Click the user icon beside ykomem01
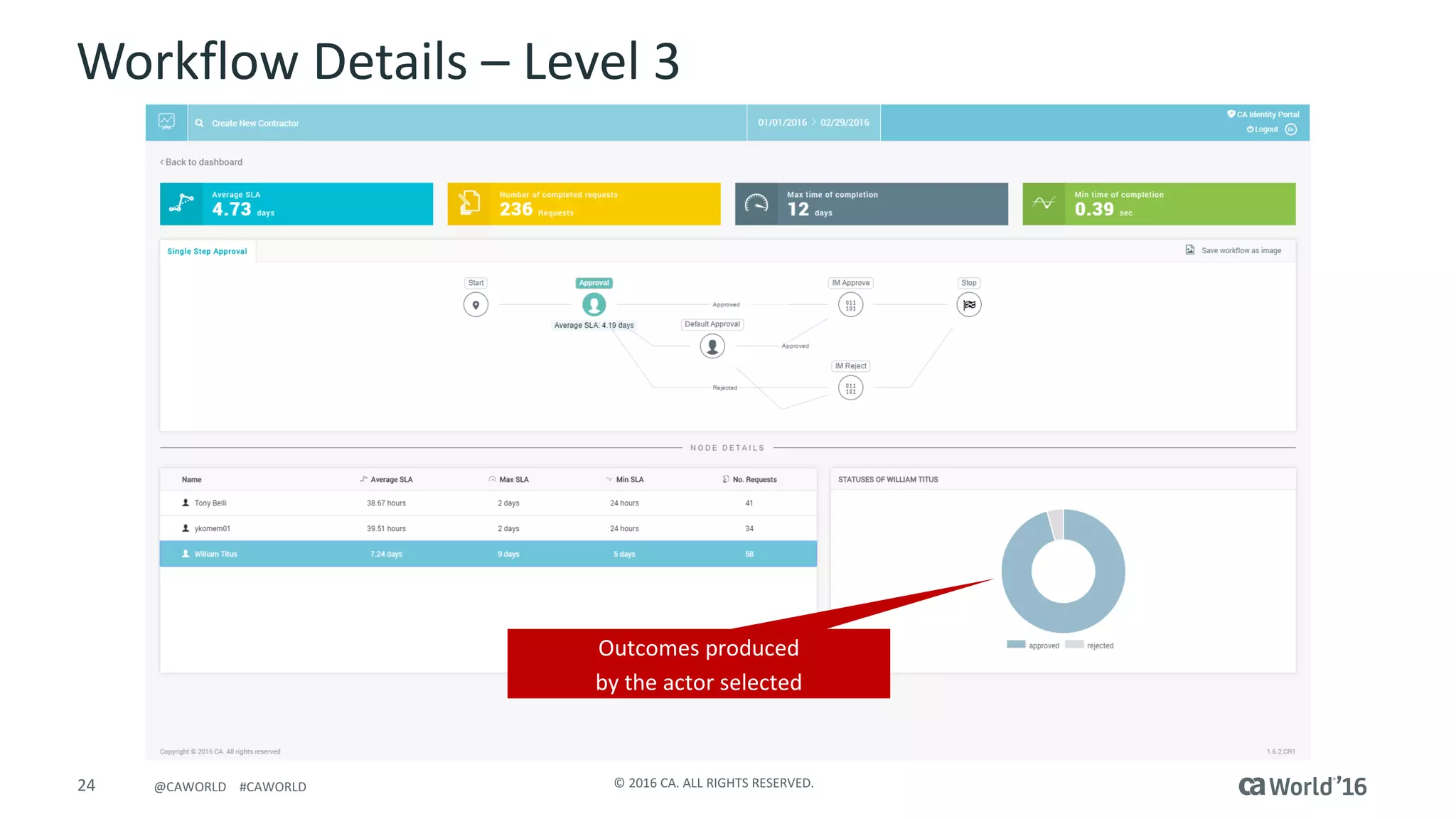1456x819 pixels. click(x=186, y=528)
